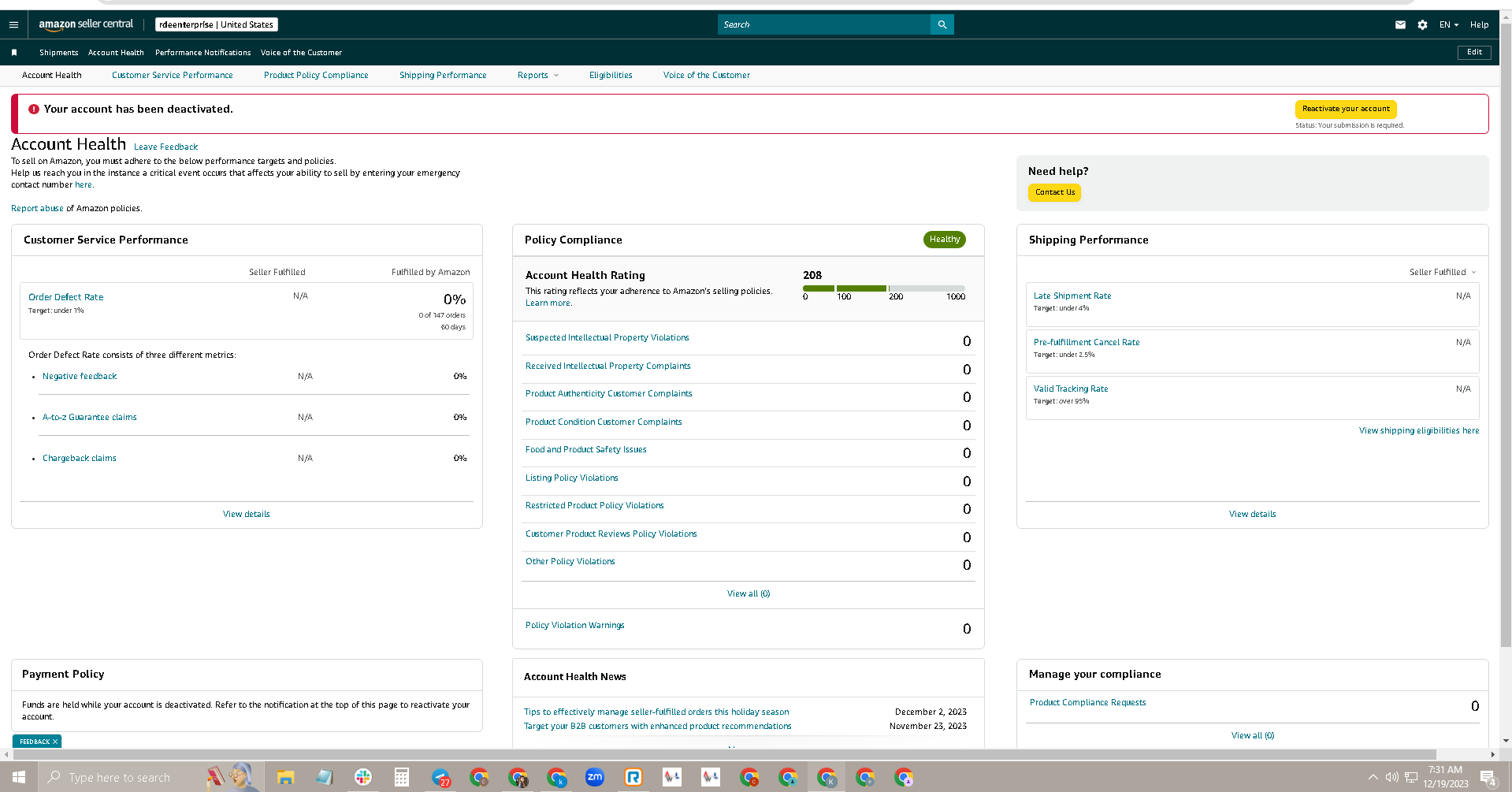
Task: Click the Report abuse link
Action: click(x=37, y=208)
